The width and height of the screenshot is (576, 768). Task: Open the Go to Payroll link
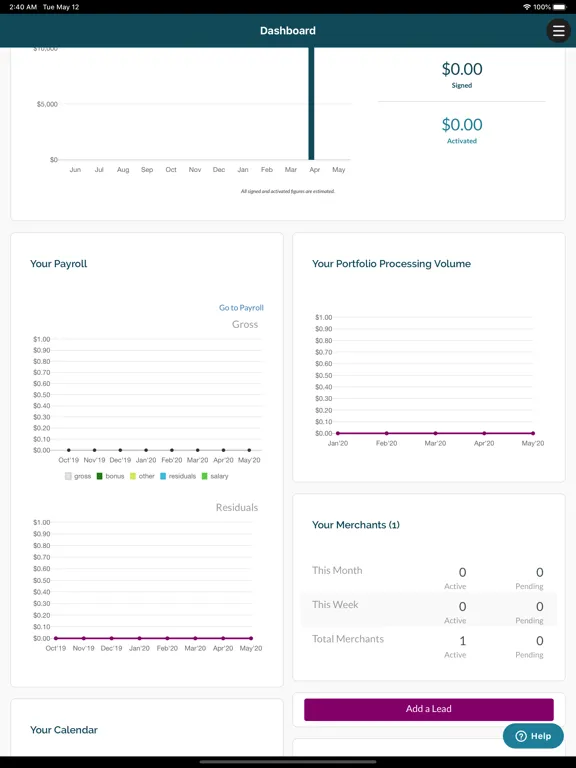click(x=241, y=308)
